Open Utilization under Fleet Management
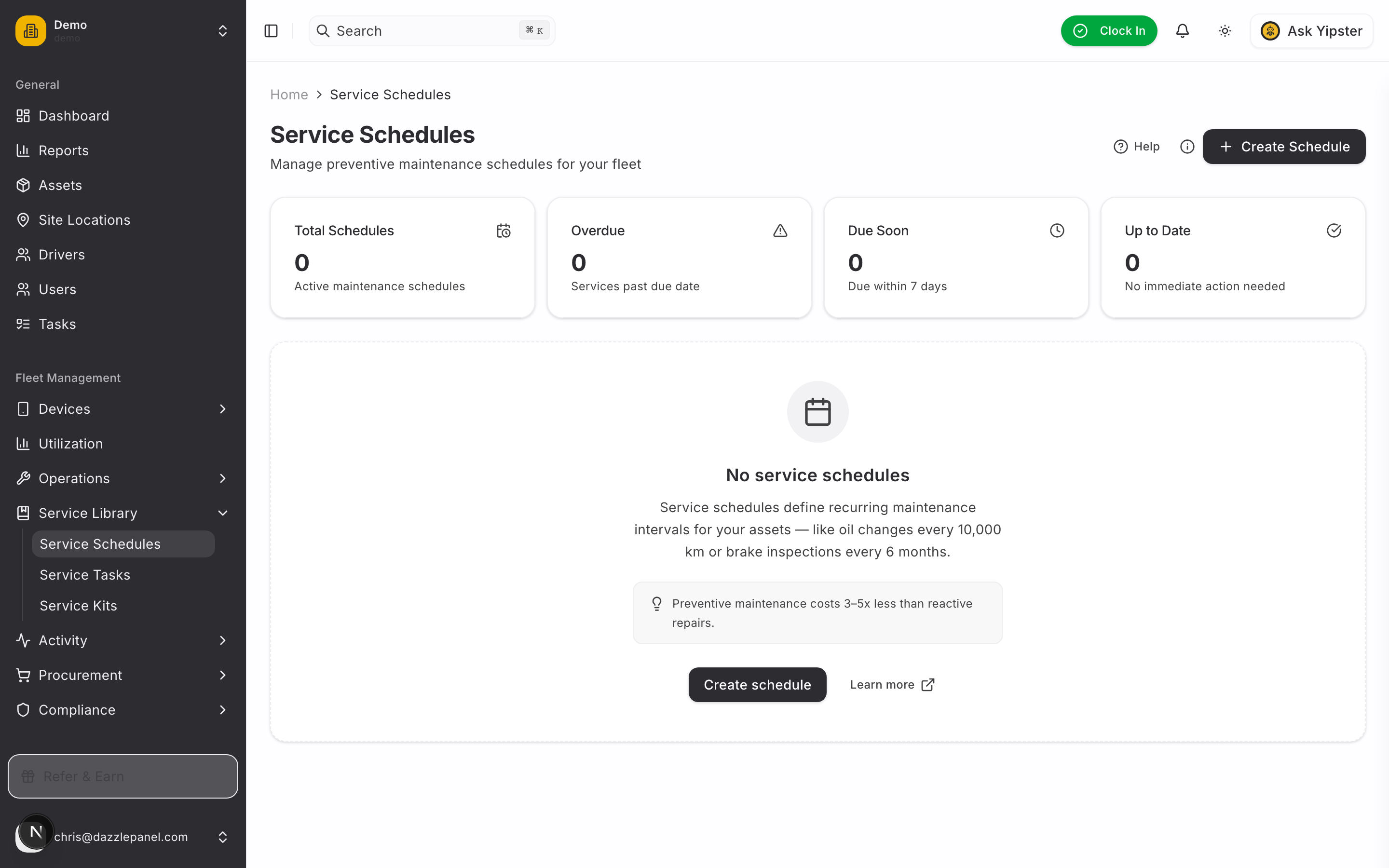Screen dimensions: 1389x868 [123, 444]
